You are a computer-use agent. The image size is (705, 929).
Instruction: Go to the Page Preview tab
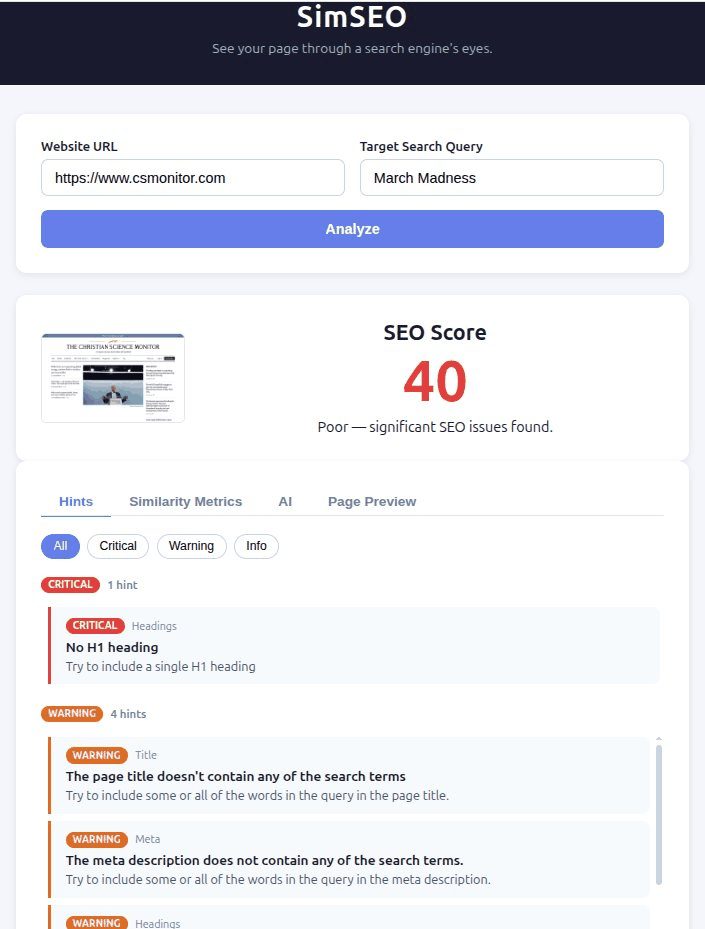click(372, 502)
